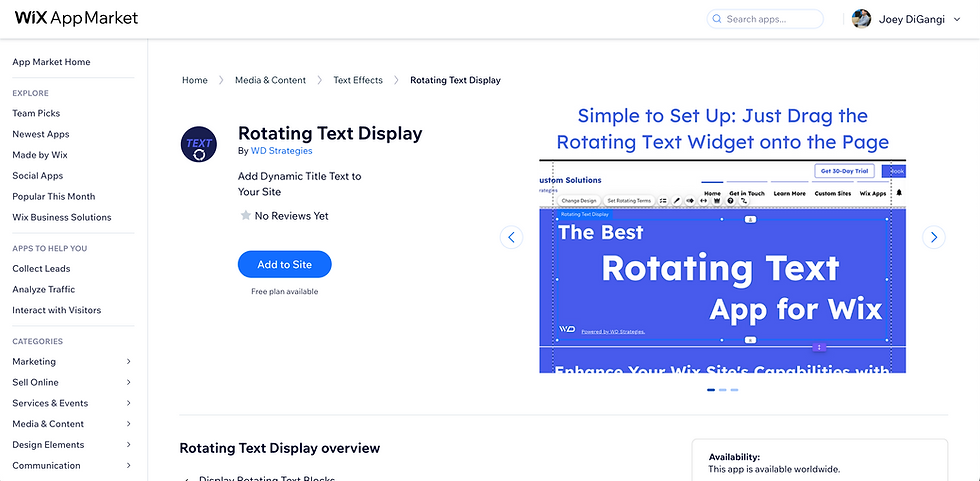
Task: Go to Media & Content breadcrumb
Action: point(271,80)
